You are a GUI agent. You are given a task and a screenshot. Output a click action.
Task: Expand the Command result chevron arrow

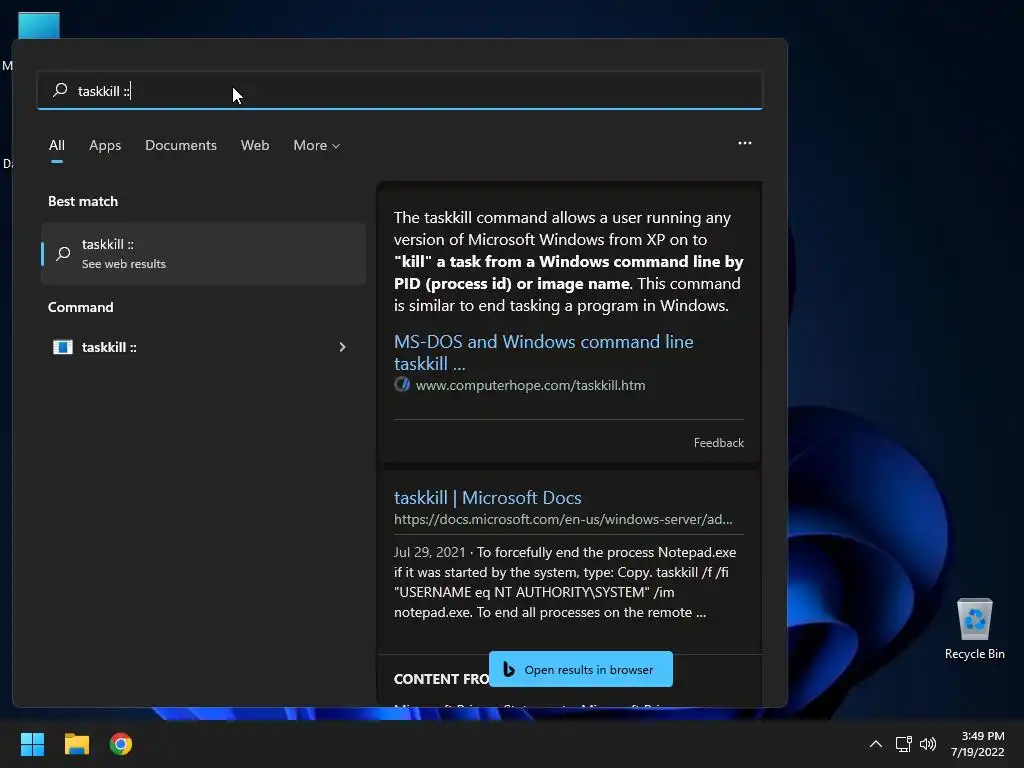(x=342, y=347)
